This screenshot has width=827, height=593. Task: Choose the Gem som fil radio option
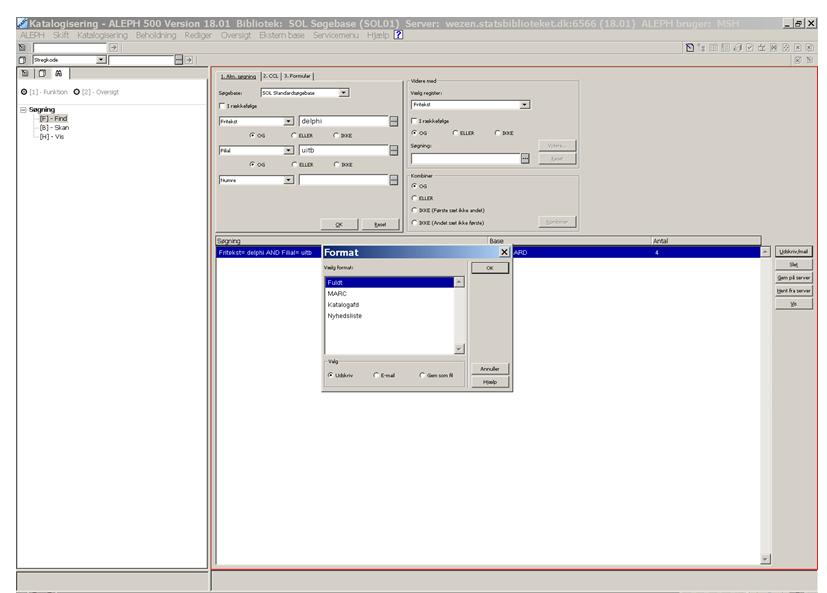click(x=422, y=375)
